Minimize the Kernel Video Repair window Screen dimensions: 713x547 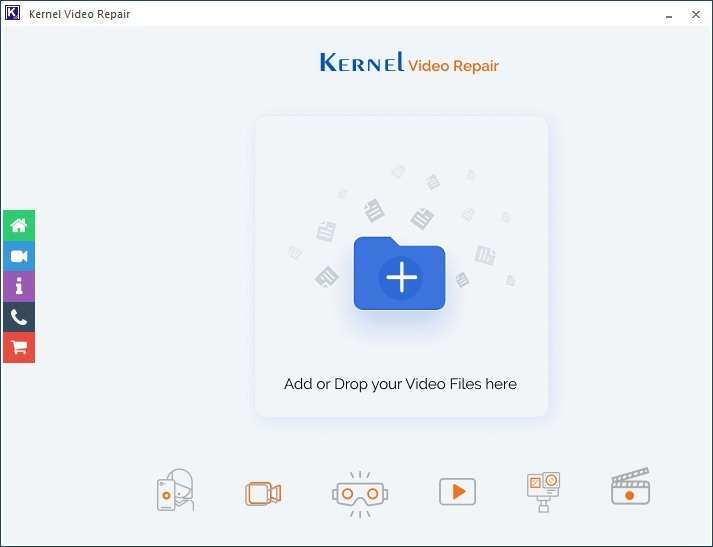669,15
